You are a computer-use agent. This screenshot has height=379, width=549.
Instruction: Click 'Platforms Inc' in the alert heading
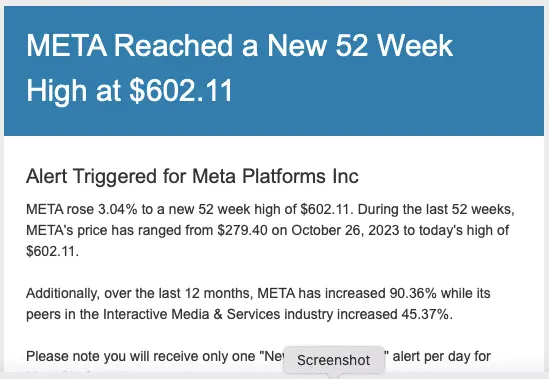(x=300, y=176)
